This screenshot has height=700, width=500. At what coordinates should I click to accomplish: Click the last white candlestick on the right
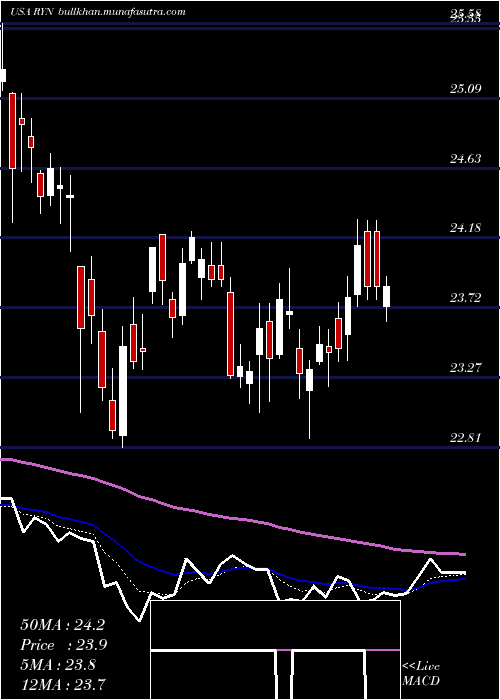387,296
